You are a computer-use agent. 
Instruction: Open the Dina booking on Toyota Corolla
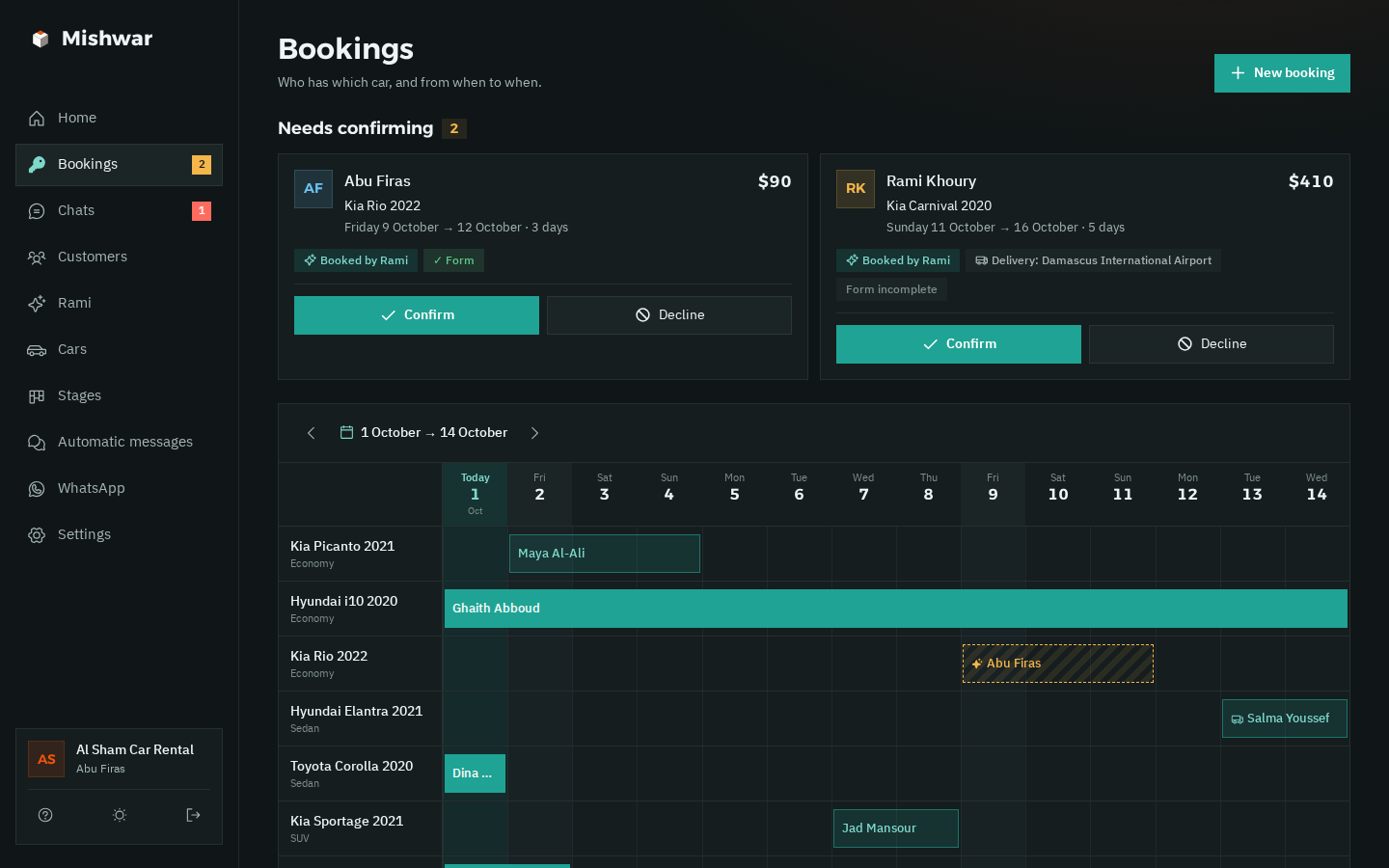(x=475, y=773)
